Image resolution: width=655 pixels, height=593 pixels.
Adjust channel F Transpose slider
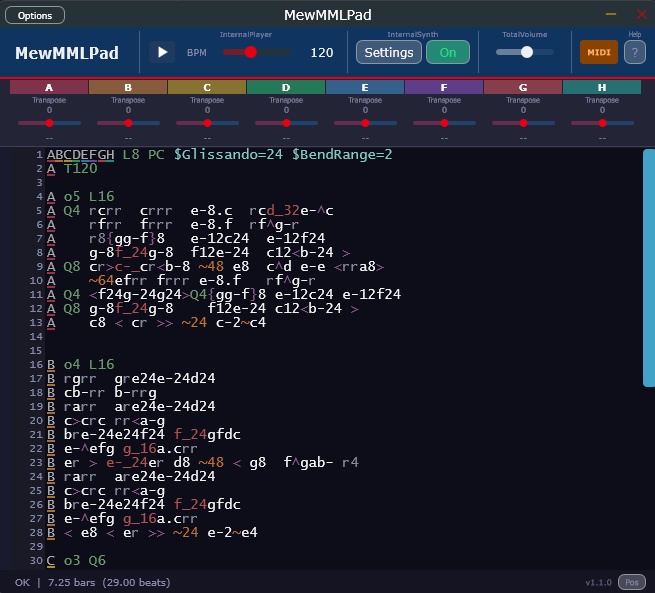click(x=444, y=123)
